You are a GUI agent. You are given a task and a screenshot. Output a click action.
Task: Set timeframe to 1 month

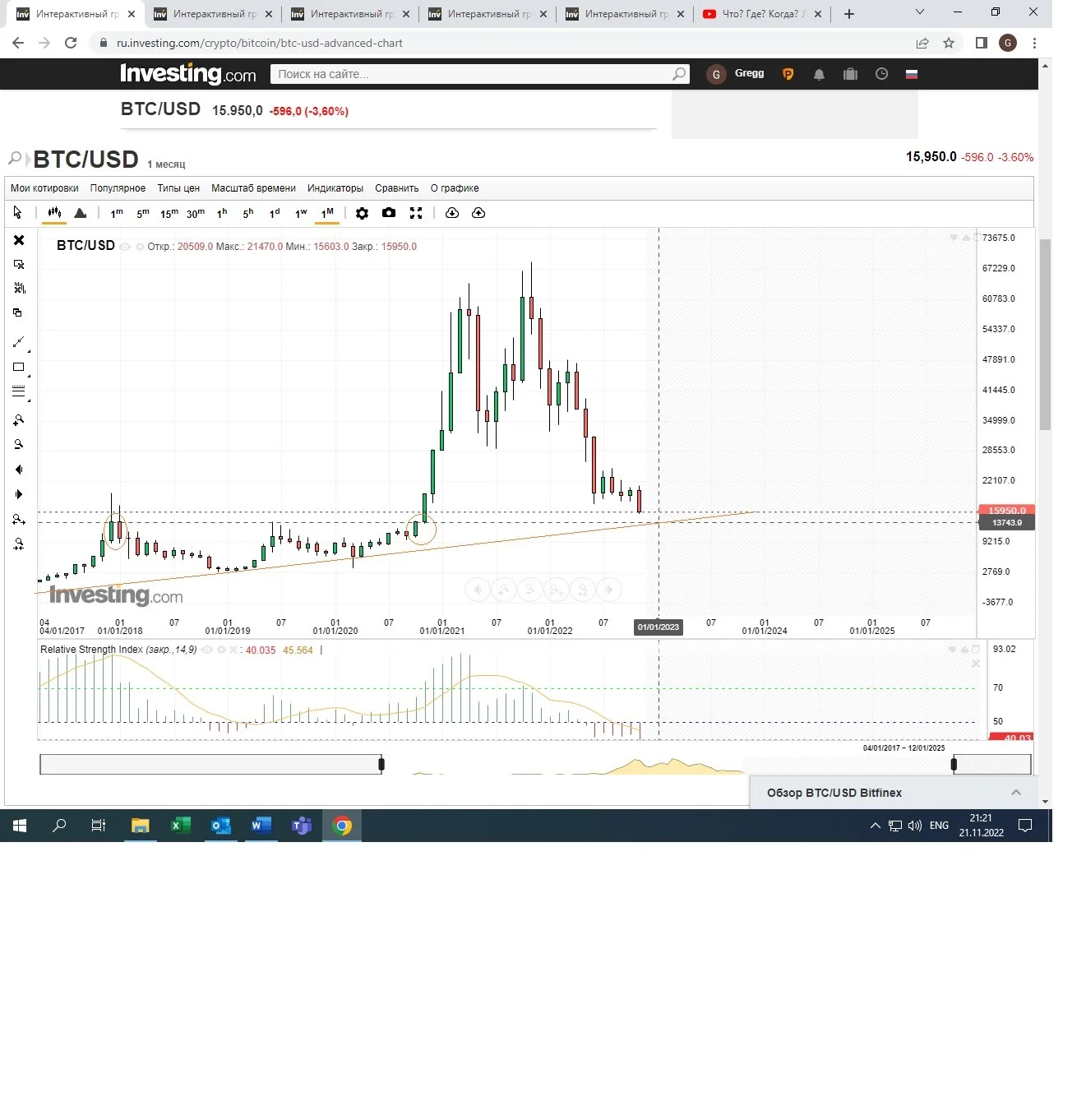[327, 213]
